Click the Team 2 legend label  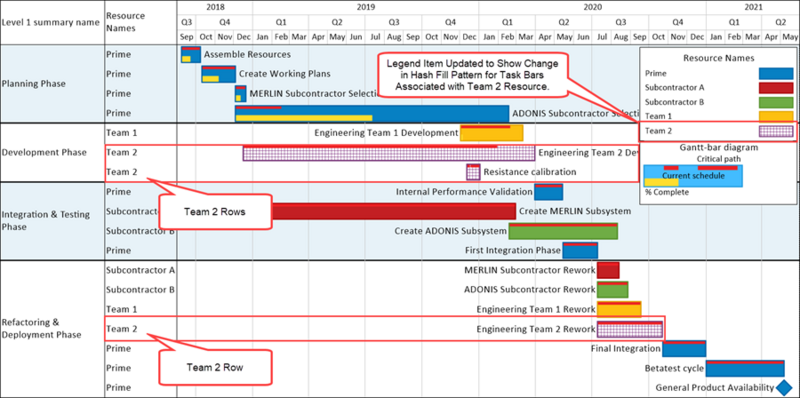click(x=658, y=131)
